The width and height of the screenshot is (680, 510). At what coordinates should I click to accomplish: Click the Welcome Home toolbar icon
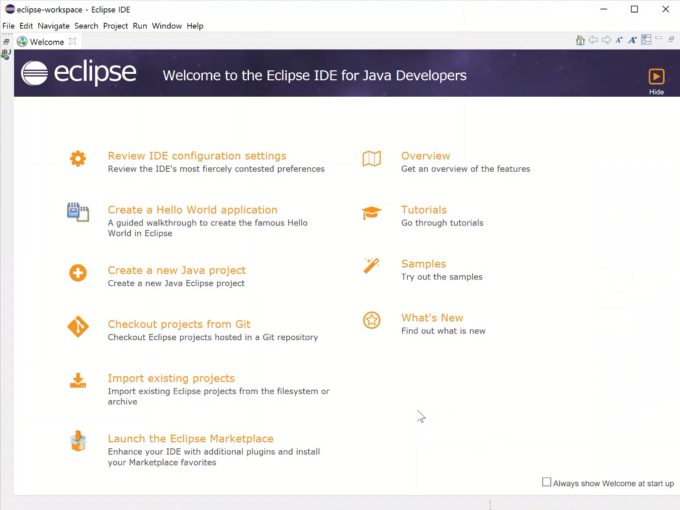(x=580, y=40)
